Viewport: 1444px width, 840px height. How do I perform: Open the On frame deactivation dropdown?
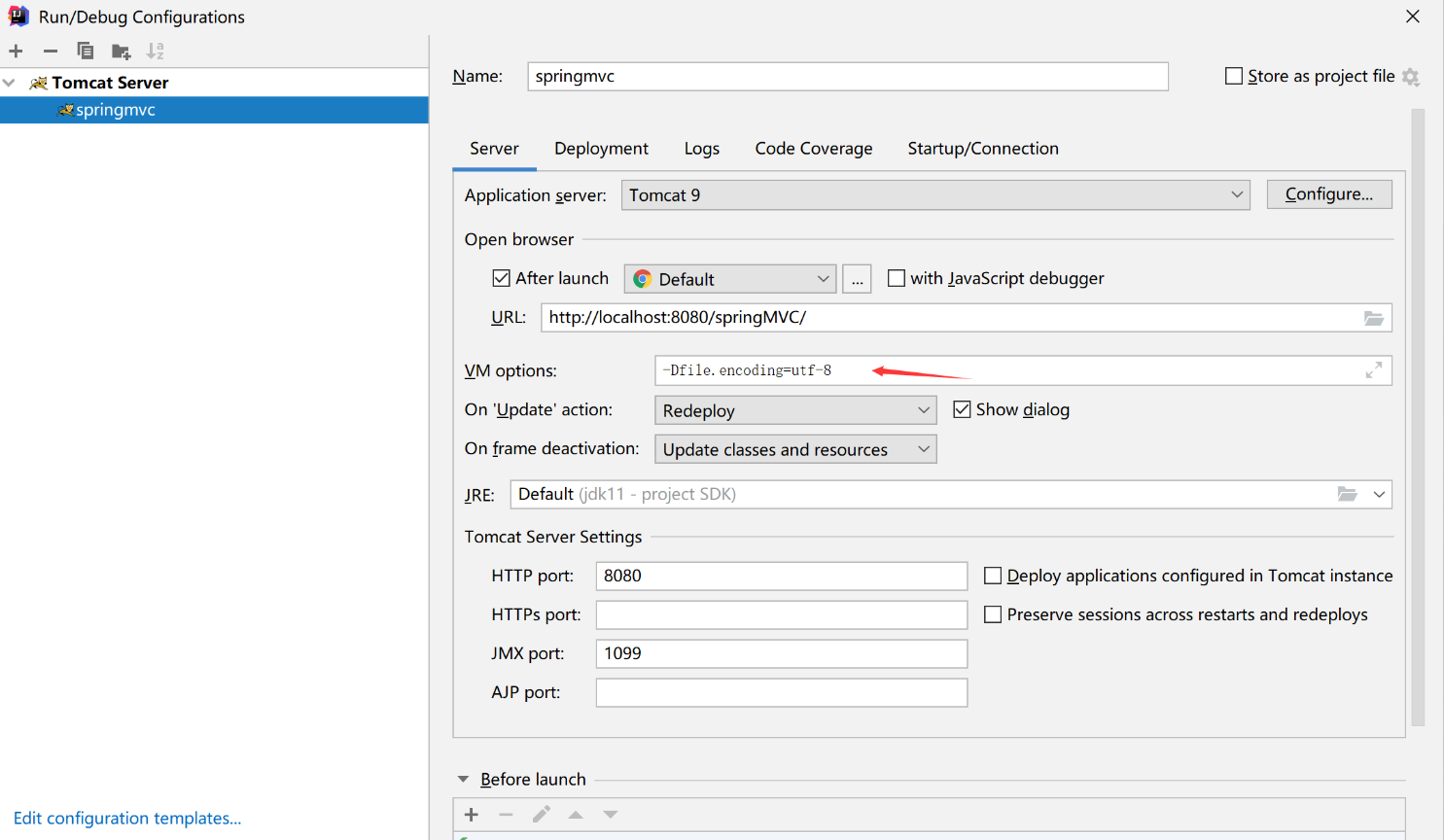click(x=795, y=449)
